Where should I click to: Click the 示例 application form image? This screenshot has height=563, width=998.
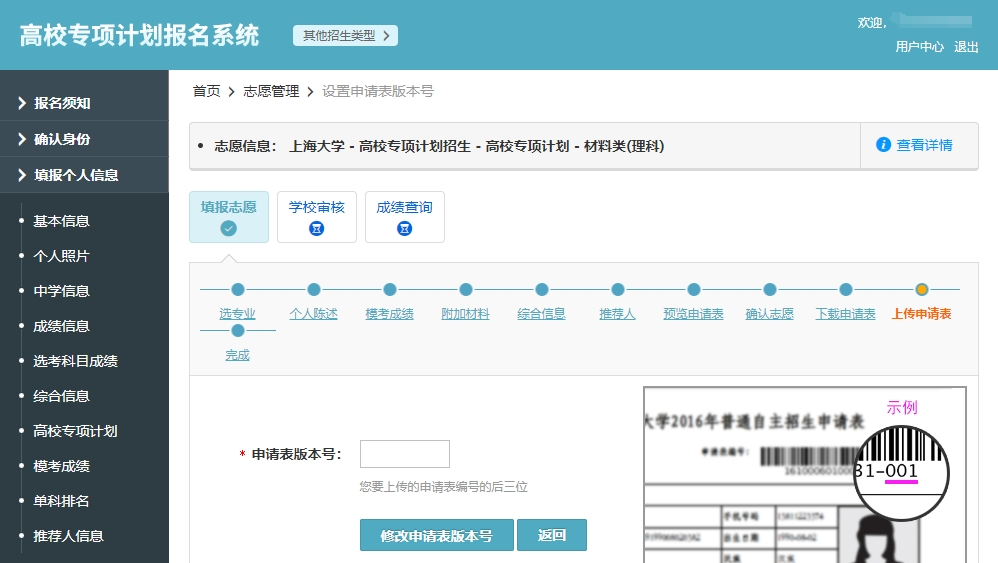pos(805,475)
